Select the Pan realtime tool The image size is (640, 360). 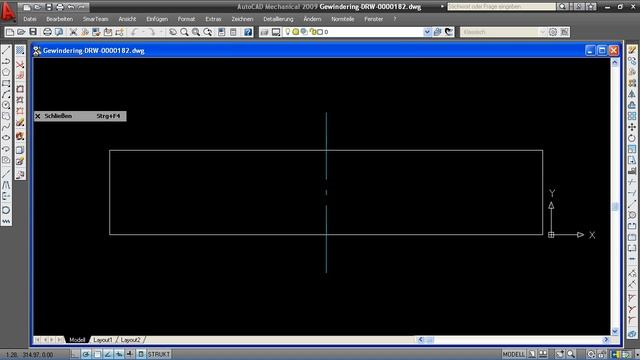point(173,32)
